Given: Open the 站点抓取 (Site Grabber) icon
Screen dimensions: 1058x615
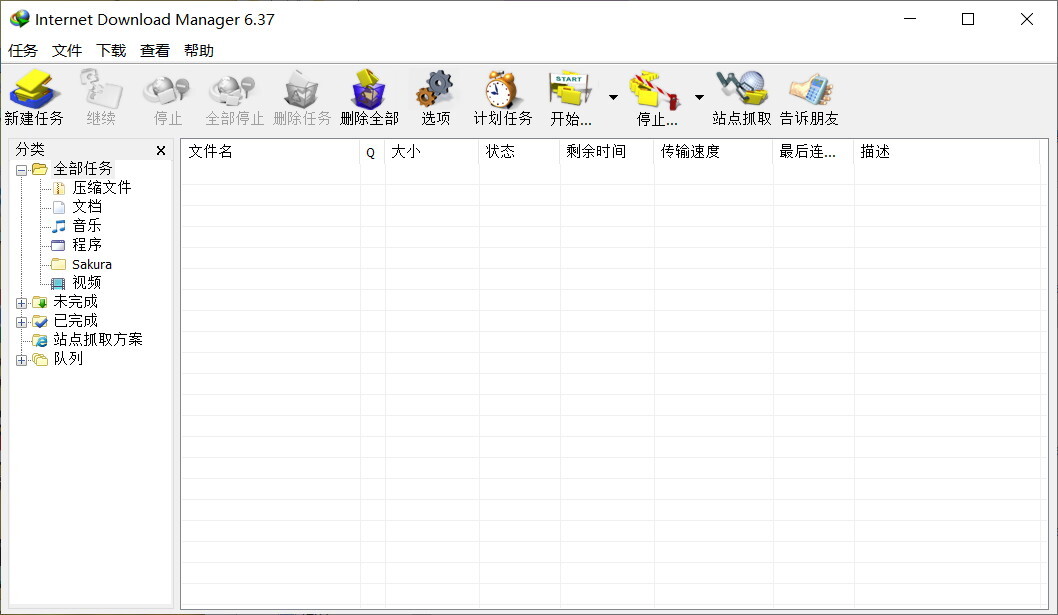Looking at the screenshot, I should point(740,95).
